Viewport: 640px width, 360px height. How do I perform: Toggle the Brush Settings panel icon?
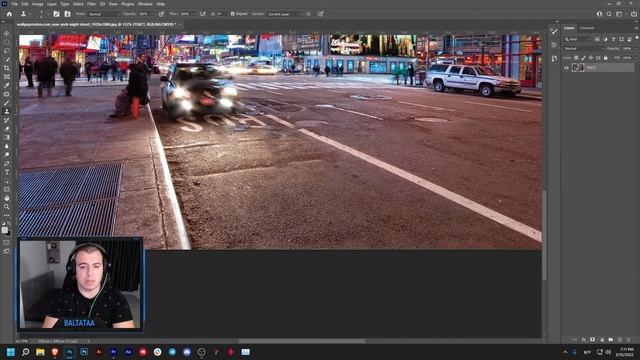tap(56, 14)
